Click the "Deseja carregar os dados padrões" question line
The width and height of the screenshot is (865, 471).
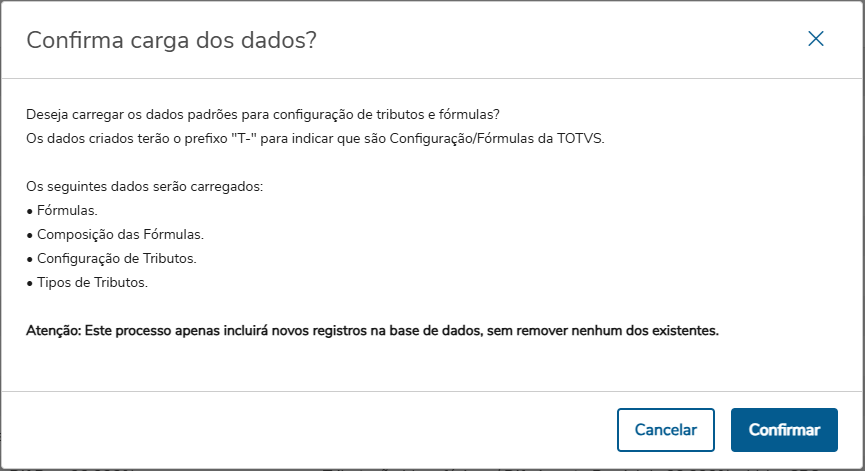coord(264,114)
